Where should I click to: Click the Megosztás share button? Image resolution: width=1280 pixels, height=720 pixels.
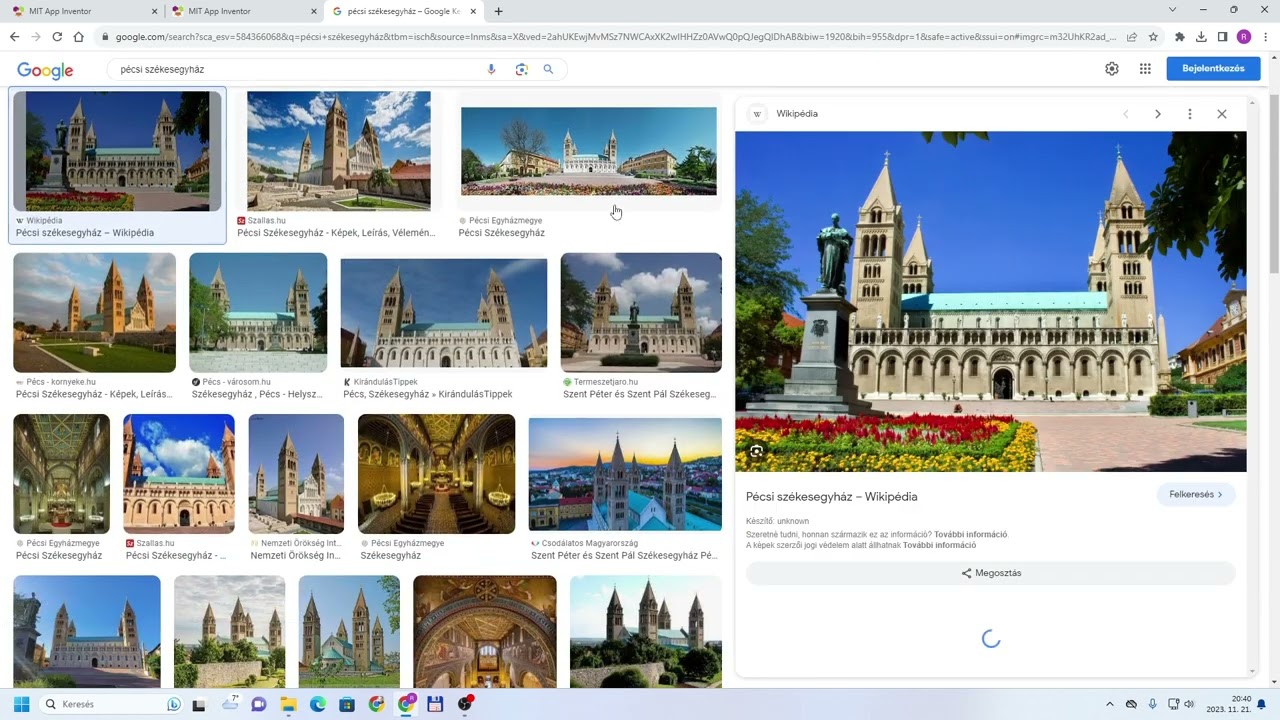[991, 573]
